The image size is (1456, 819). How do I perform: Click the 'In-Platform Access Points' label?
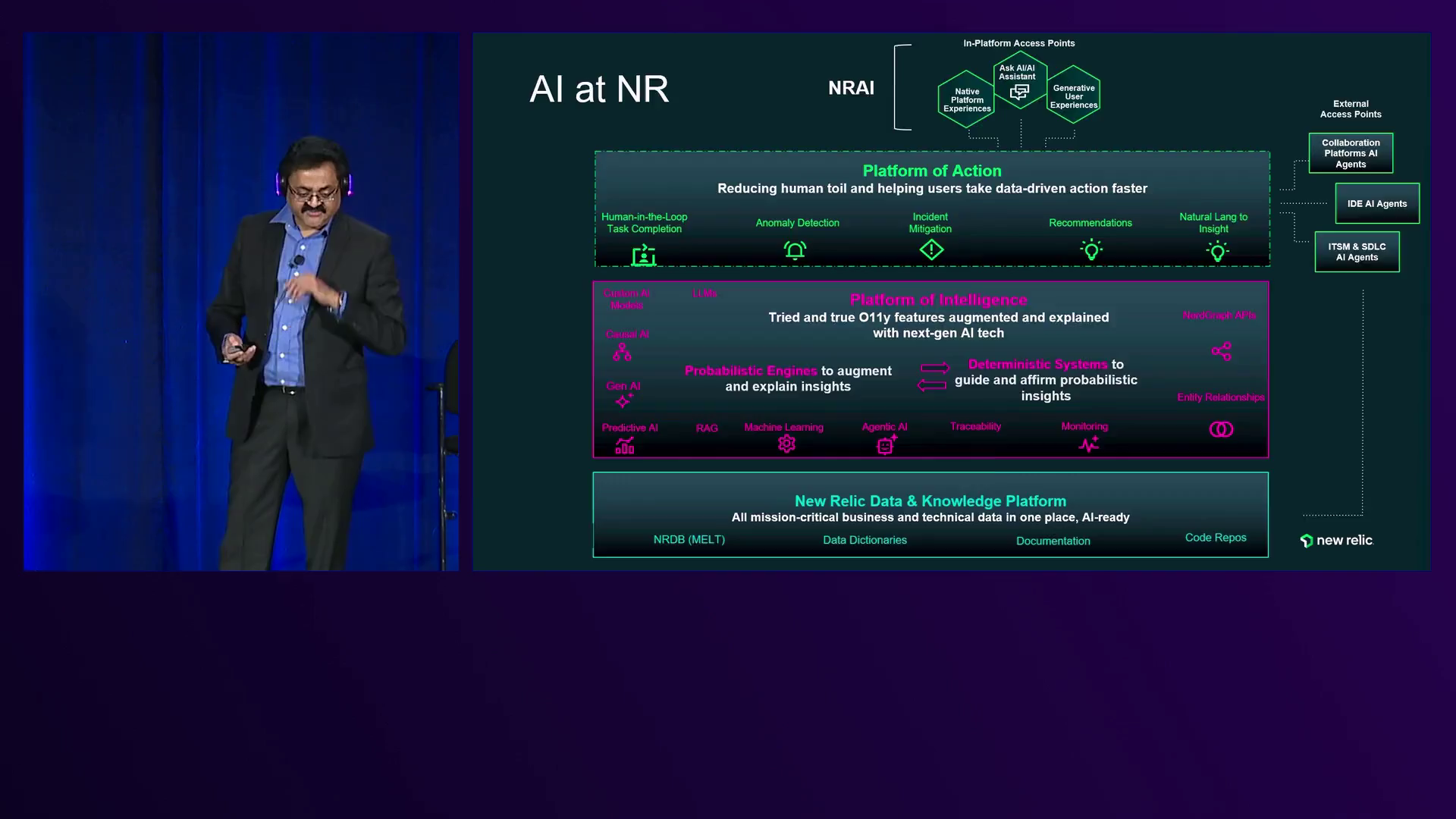[x=1018, y=43]
